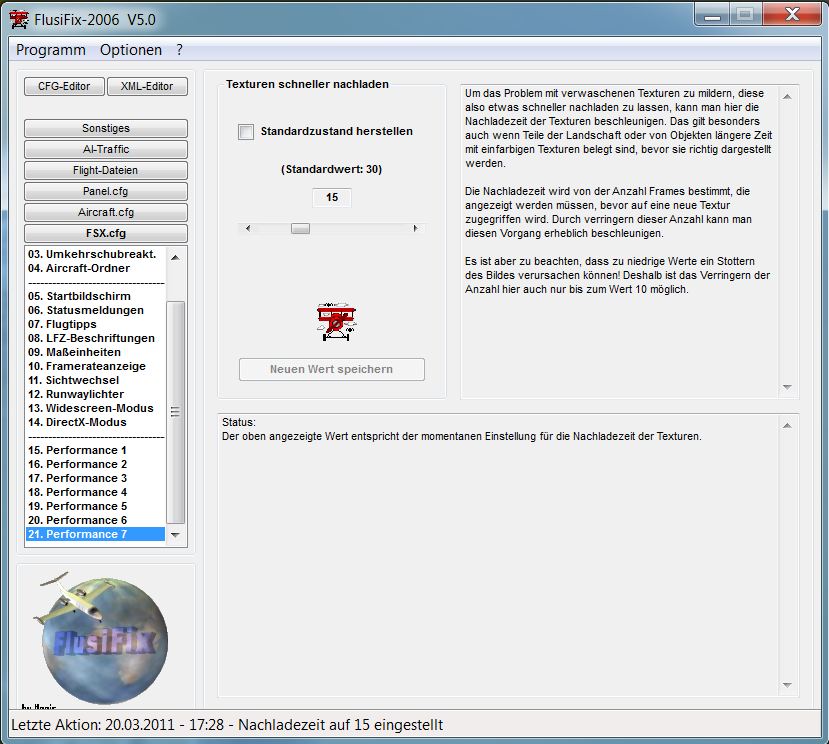Select 08. LFZ-Beschriftungen list entry
The width and height of the screenshot is (829, 744).
95,338
